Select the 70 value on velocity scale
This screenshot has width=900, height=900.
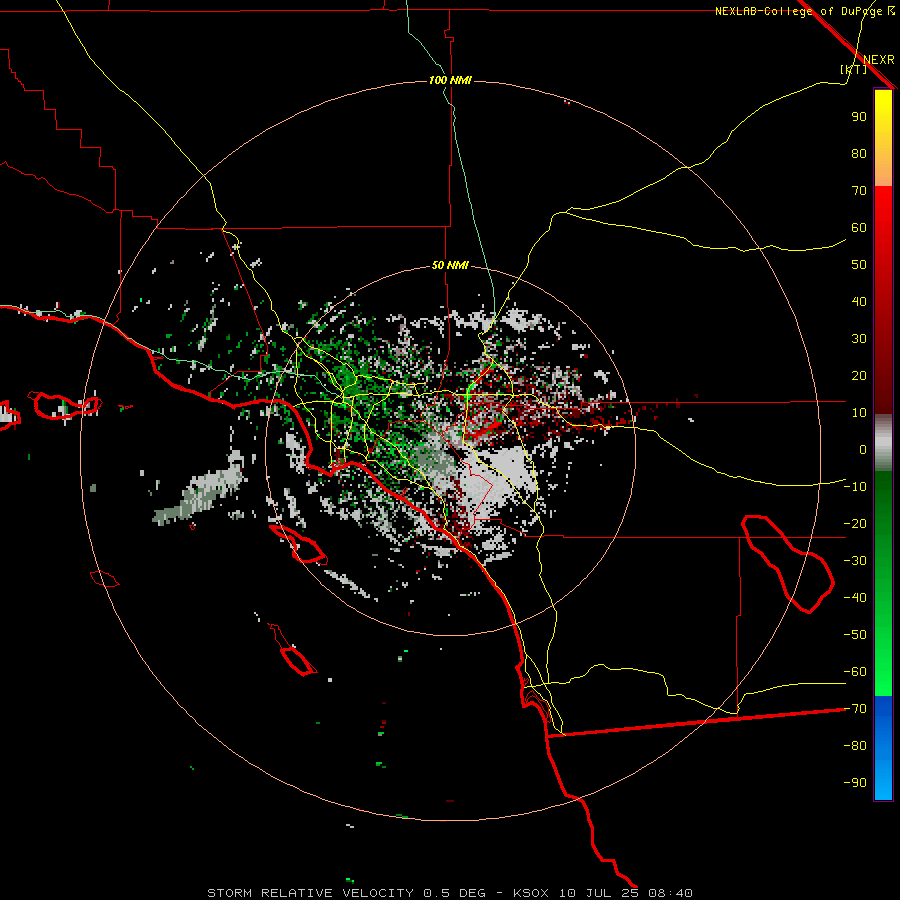pyautogui.click(x=859, y=191)
